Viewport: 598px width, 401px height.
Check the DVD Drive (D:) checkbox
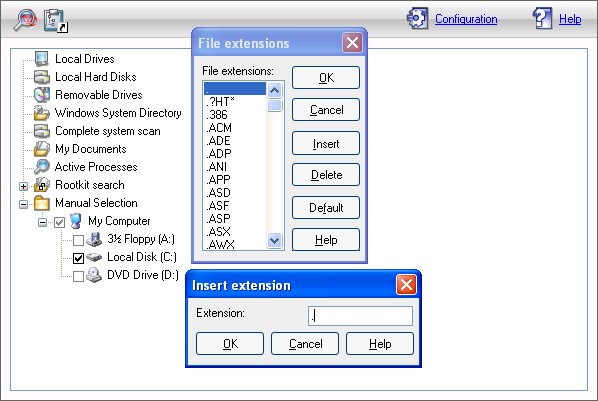point(78,276)
